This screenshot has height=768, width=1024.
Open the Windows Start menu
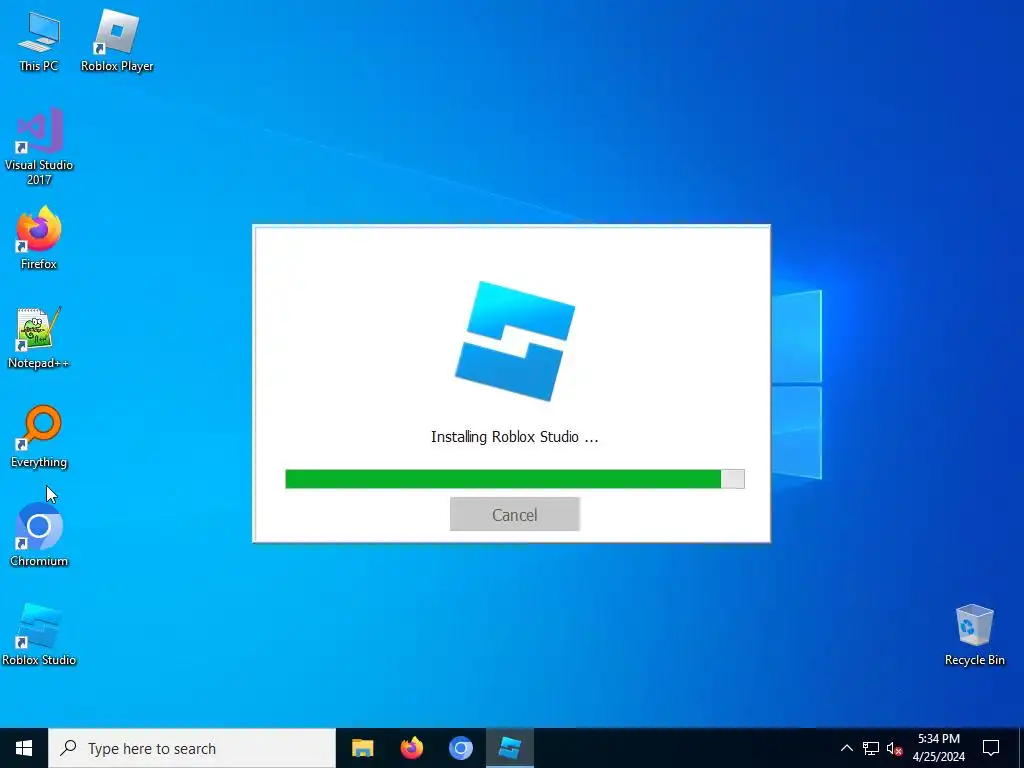(24, 748)
